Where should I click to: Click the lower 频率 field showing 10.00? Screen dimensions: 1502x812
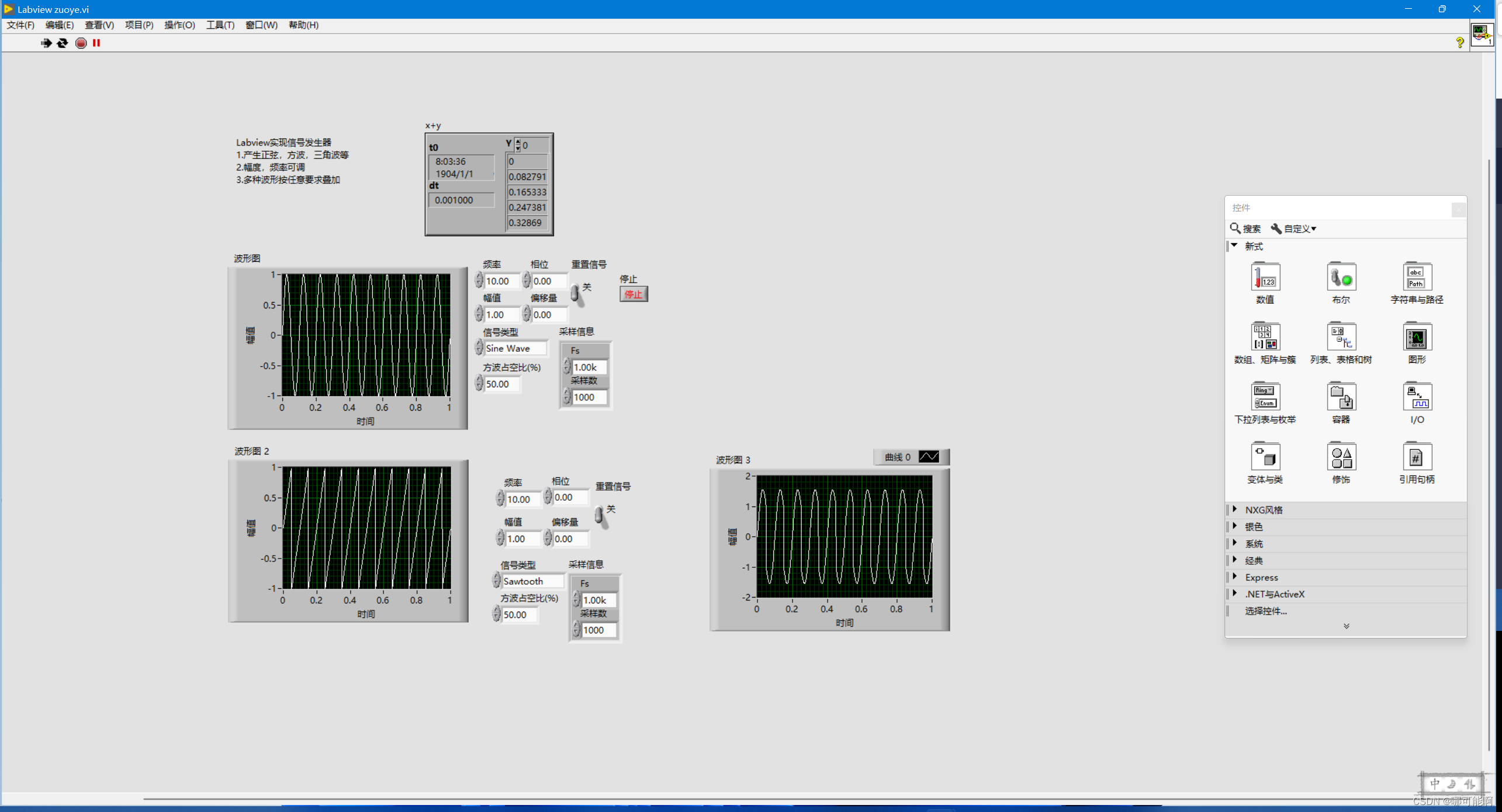pyautogui.click(x=523, y=499)
